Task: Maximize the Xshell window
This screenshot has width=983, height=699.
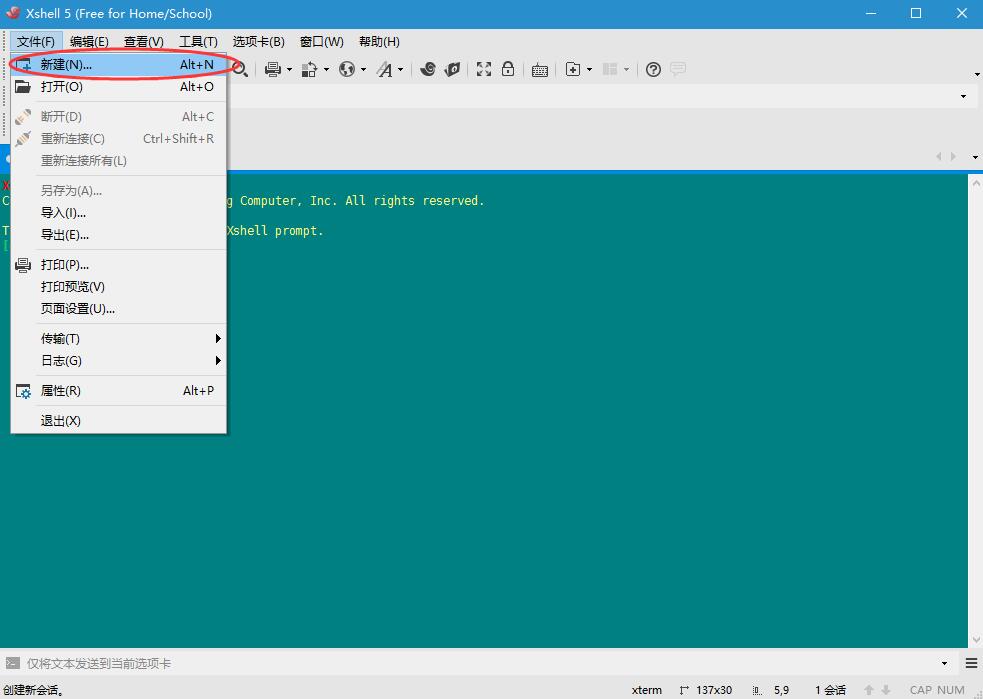Action: 916,13
